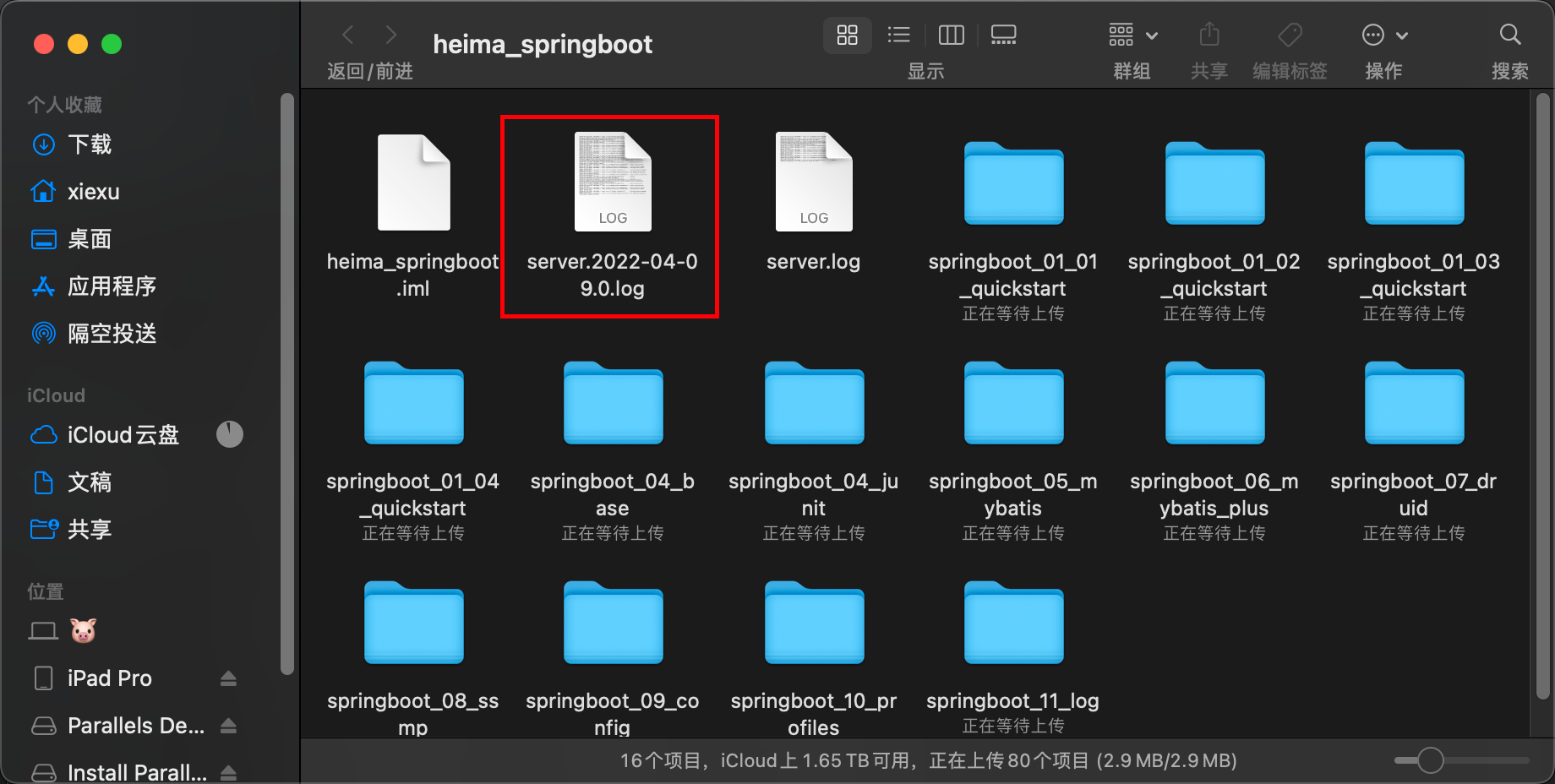Click the sidebar scrollbar
The image size is (1555, 784).
[x=287, y=384]
